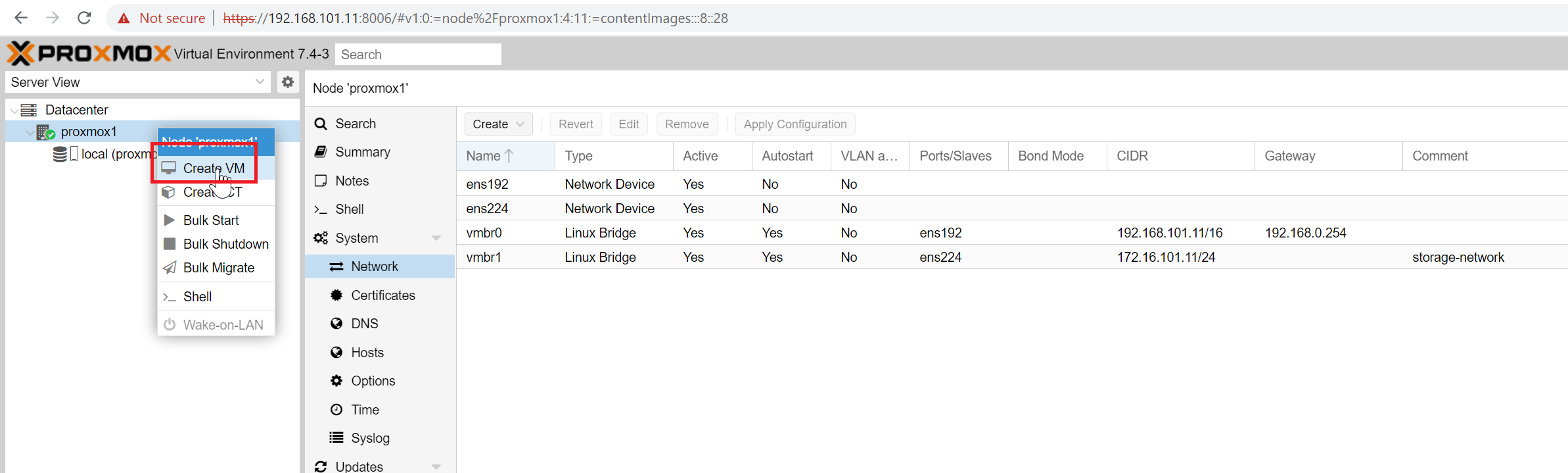Click the browser back arrow
The image size is (1568, 473).
(21, 18)
